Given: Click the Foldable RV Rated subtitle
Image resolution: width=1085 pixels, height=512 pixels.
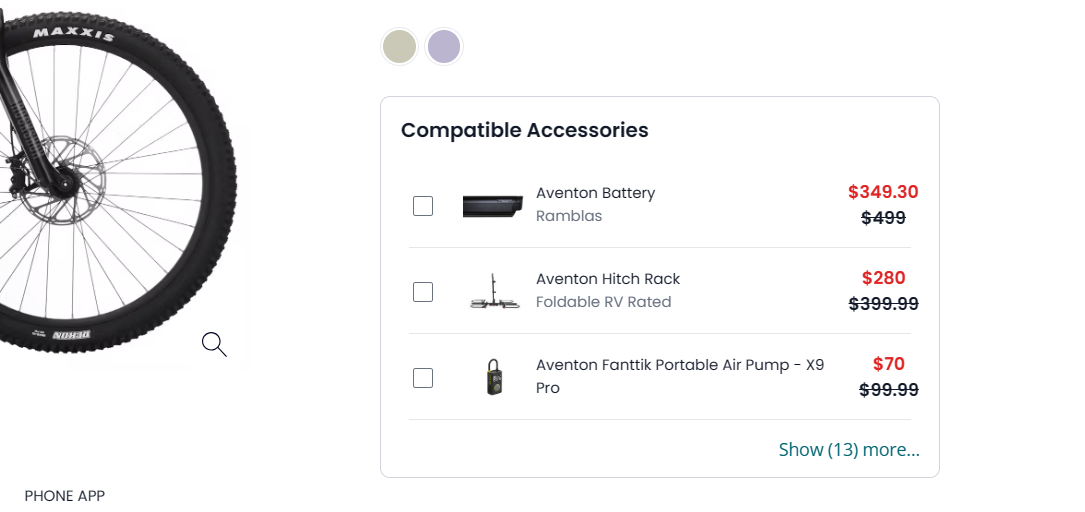Looking at the screenshot, I should (603, 302).
